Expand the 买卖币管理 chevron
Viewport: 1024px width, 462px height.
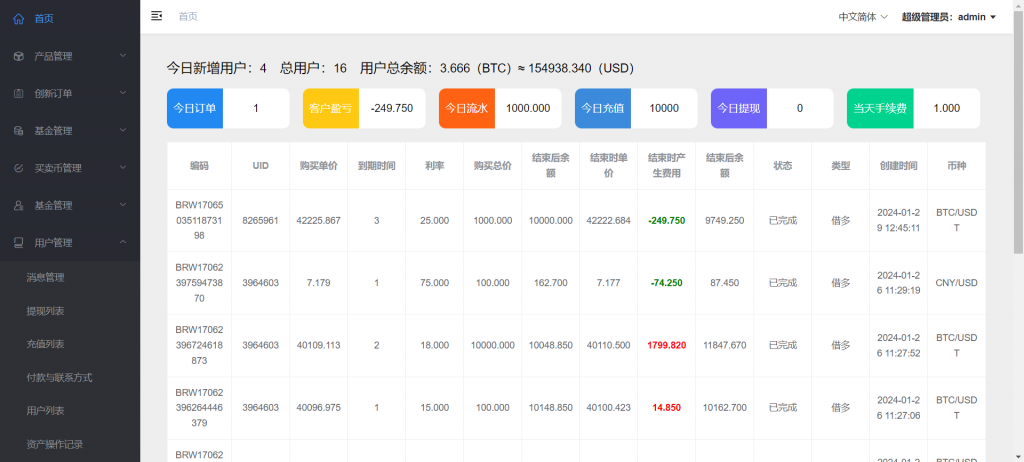[x=123, y=168]
